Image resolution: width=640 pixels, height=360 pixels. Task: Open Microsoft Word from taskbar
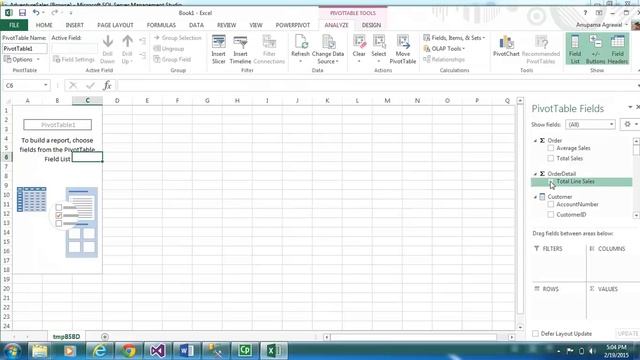click(x=186, y=351)
